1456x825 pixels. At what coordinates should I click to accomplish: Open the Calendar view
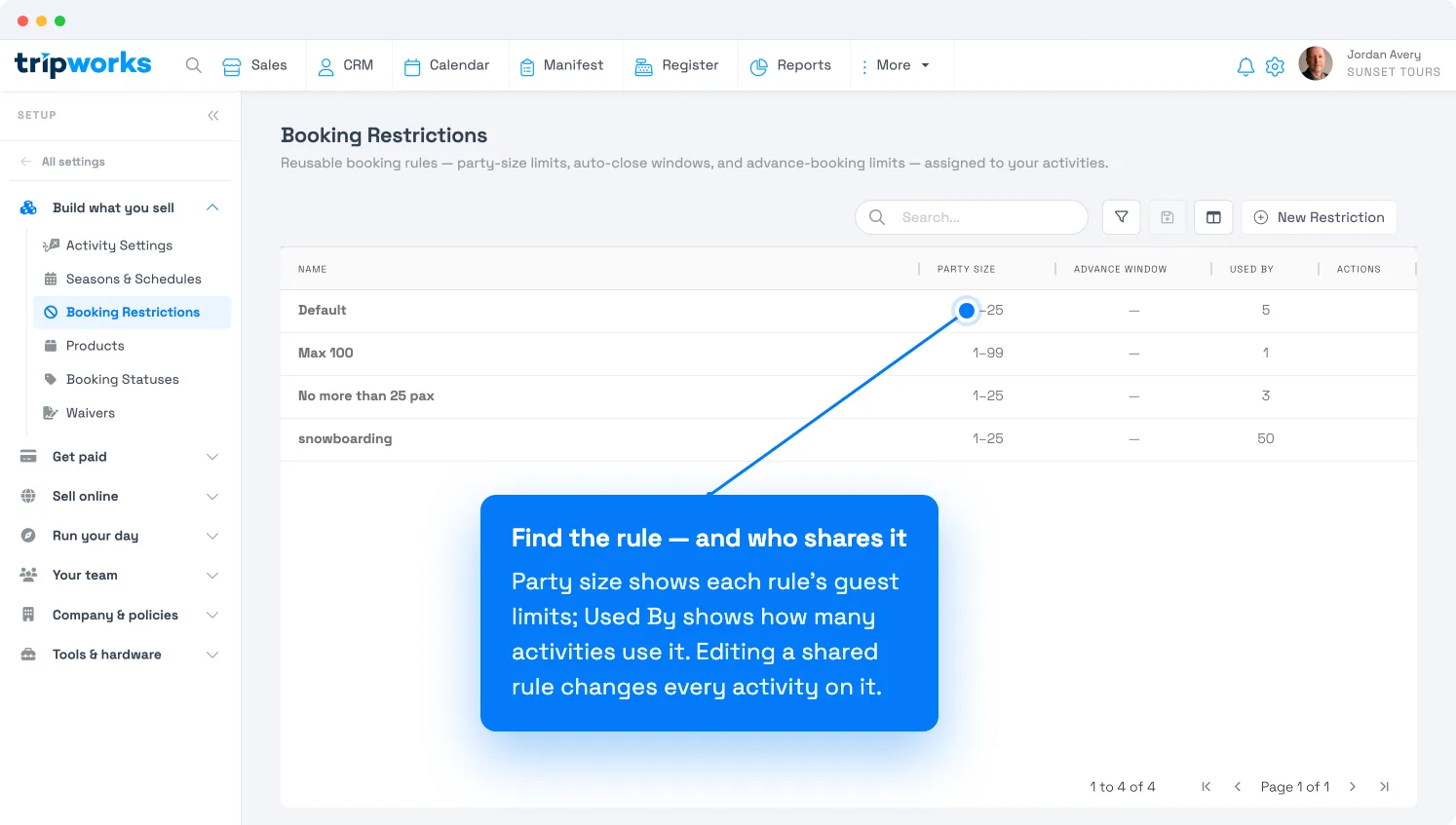point(446,65)
